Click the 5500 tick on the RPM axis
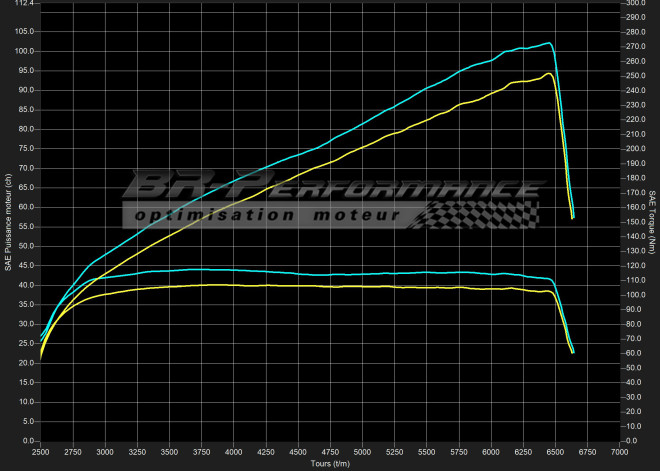660x471 pixels. pos(426,453)
